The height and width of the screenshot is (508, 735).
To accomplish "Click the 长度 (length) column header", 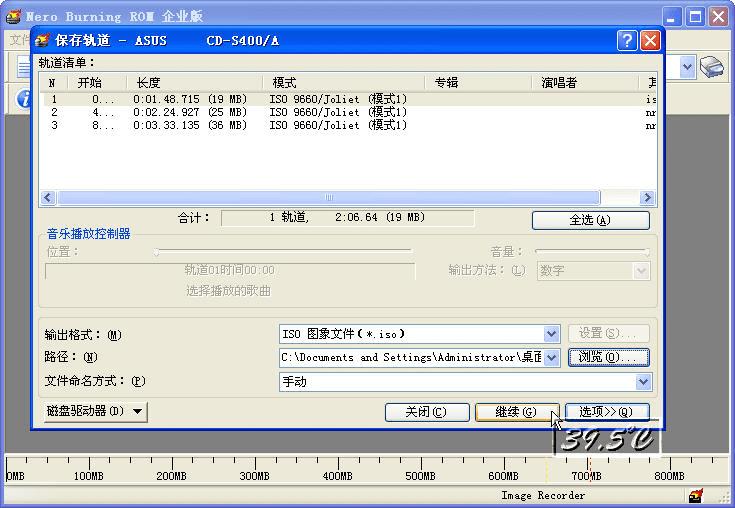I will point(195,83).
